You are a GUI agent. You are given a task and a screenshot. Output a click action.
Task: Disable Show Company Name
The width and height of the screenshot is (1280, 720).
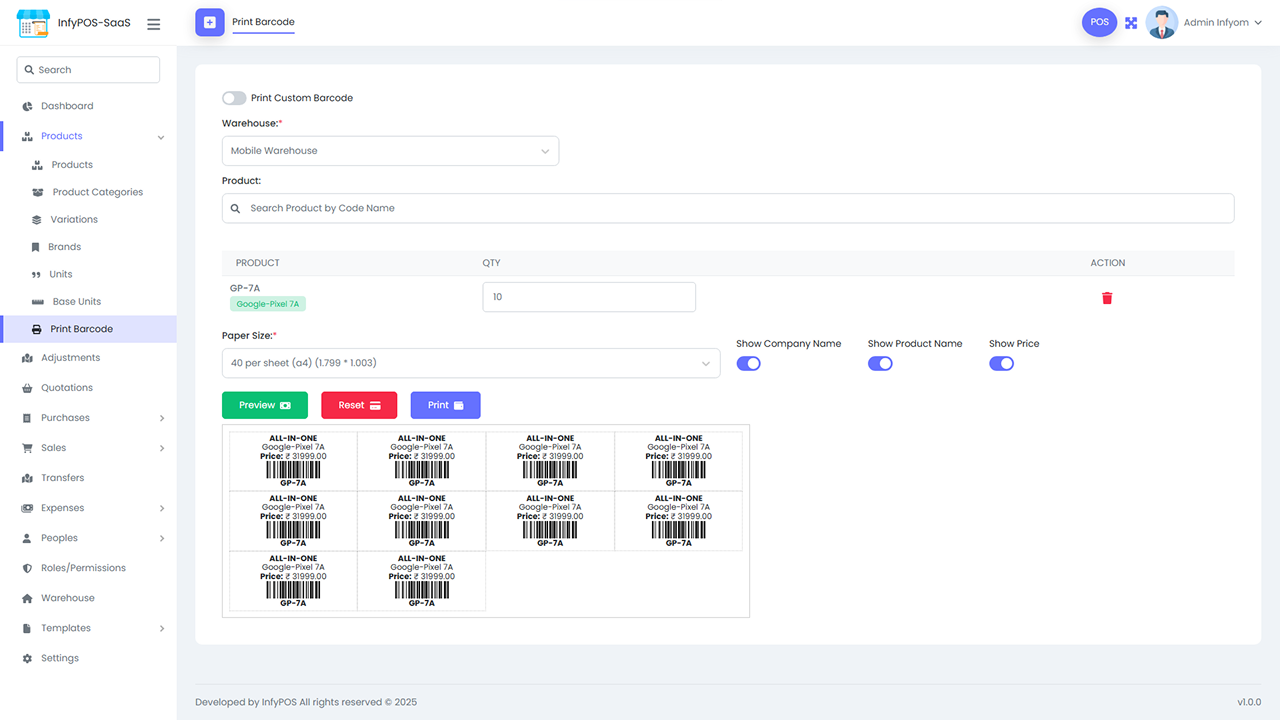tap(748, 363)
